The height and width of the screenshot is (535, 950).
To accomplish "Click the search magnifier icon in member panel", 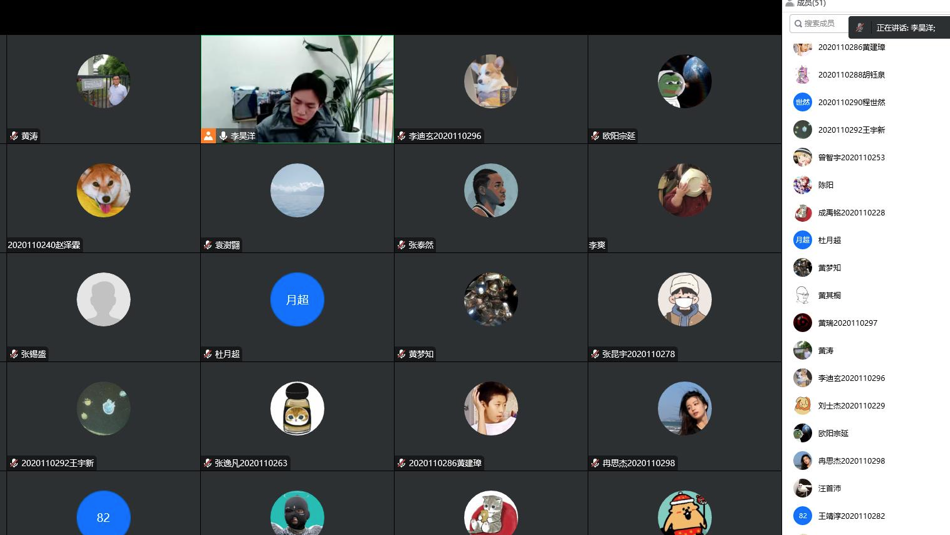I will click(798, 23).
